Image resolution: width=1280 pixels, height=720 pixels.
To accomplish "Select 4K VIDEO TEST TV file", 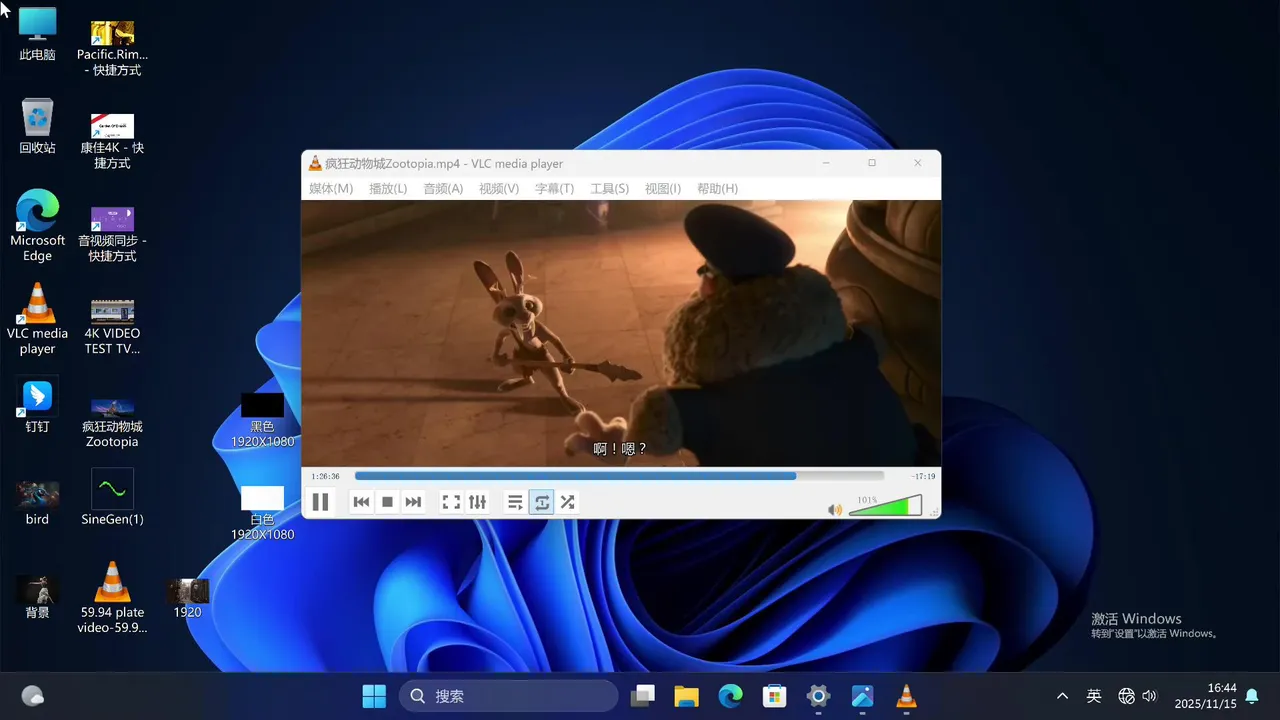I will pos(112,326).
